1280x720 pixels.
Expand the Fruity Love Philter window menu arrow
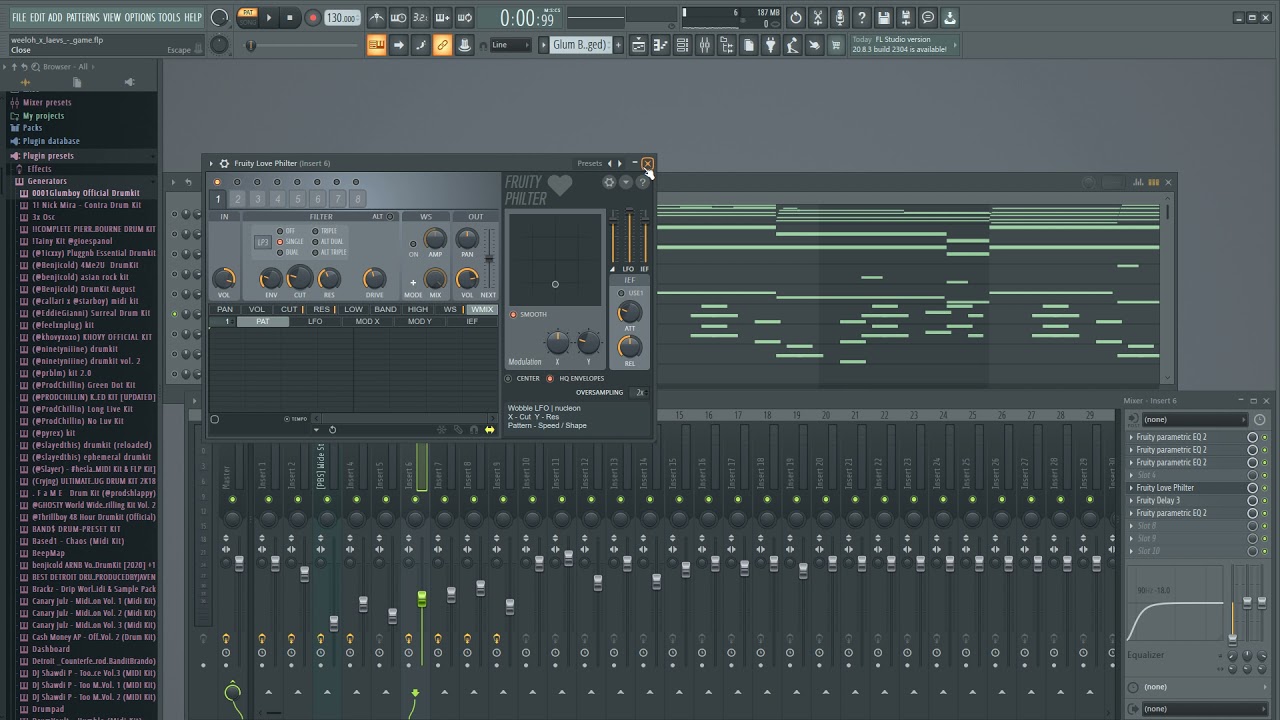[211, 163]
